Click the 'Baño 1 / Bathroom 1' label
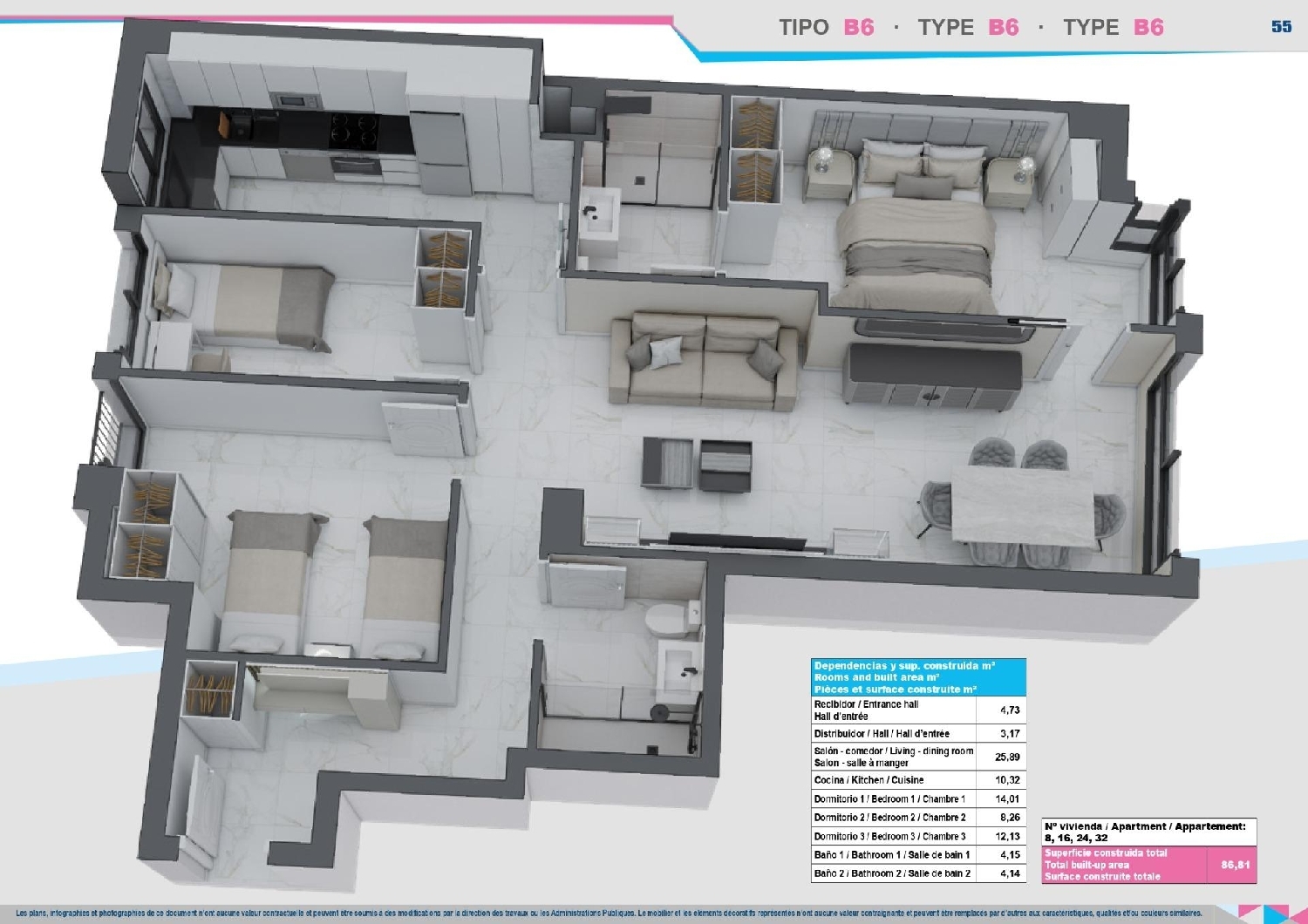 892,855
